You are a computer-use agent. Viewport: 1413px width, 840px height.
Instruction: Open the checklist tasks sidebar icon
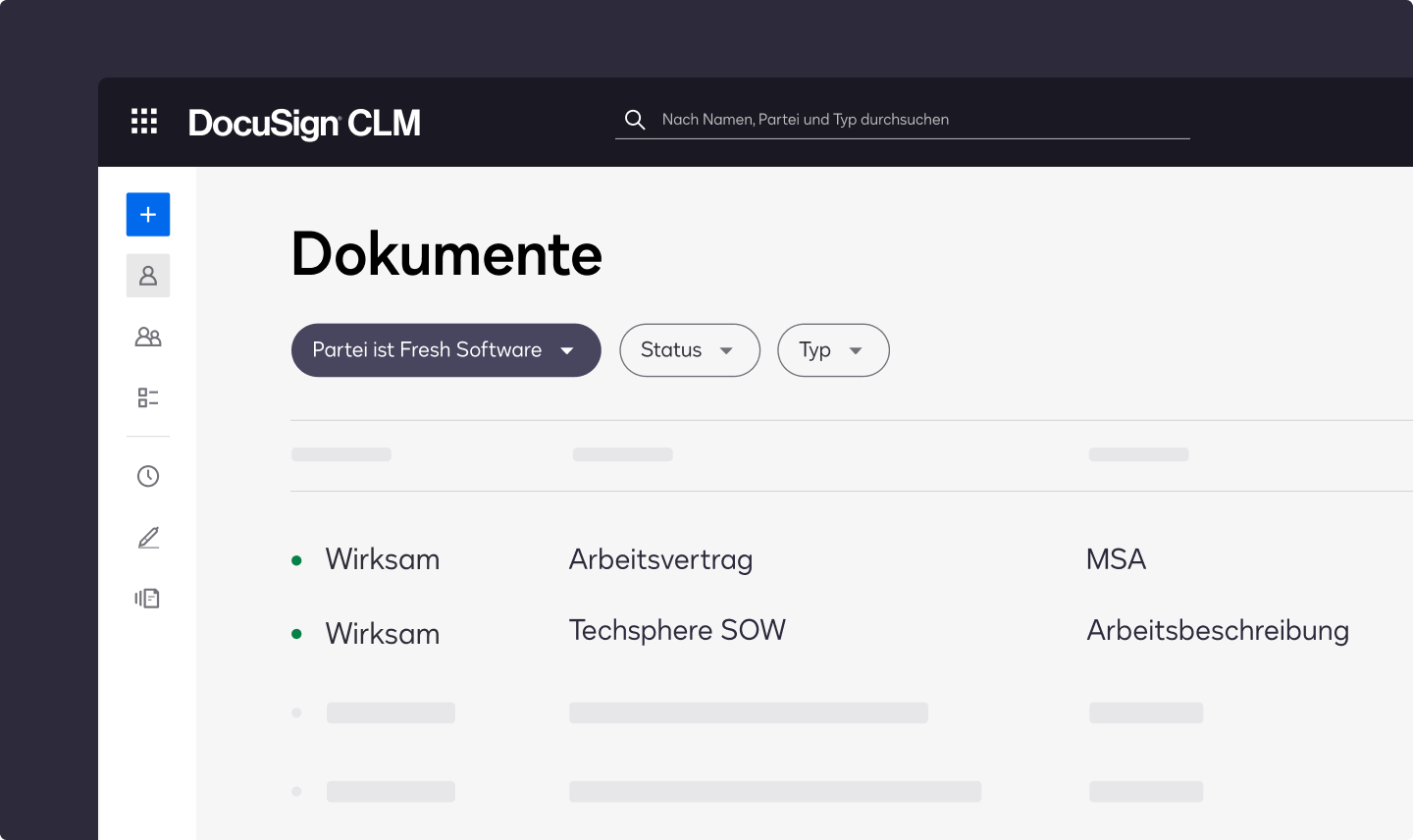pos(148,397)
